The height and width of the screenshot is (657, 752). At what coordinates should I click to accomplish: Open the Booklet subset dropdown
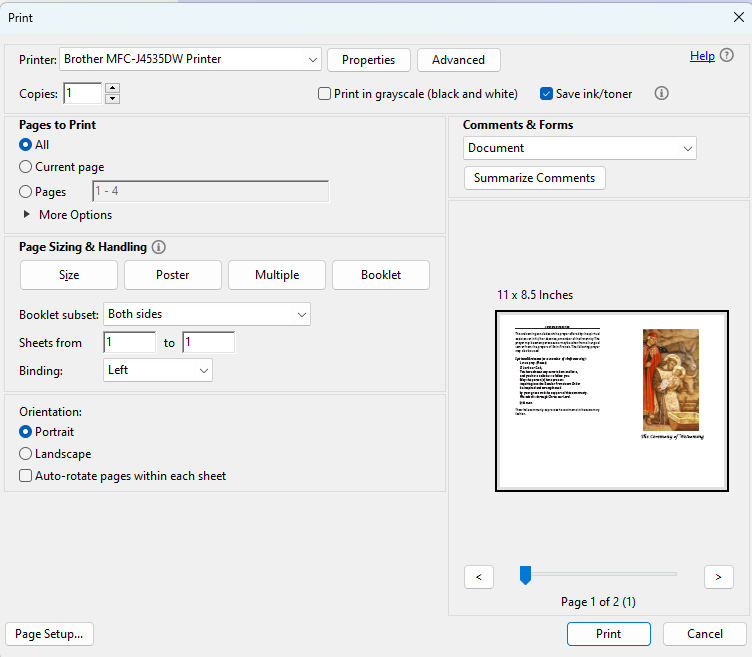point(207,314)
